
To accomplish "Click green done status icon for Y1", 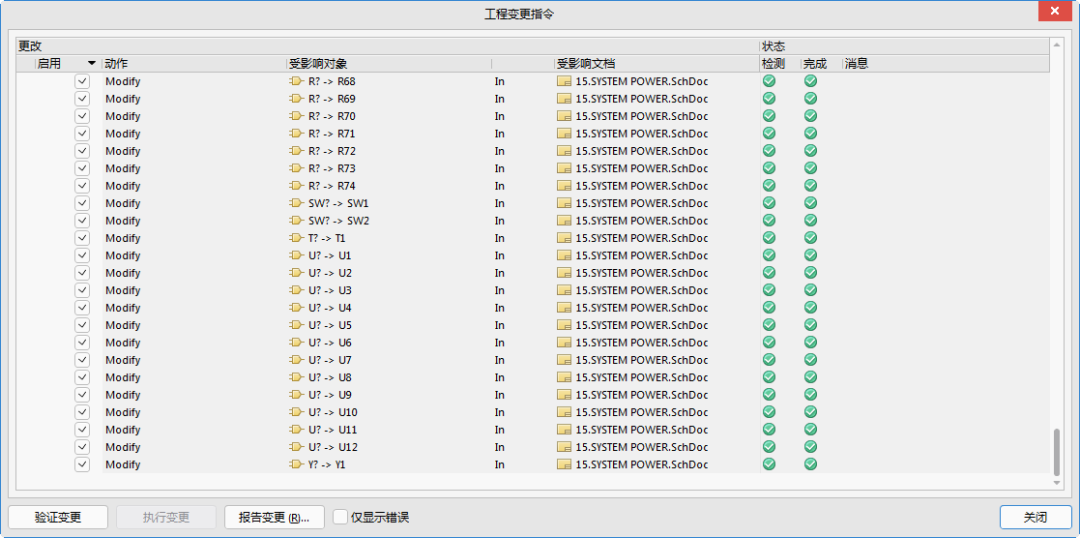I will [x=811, y=464].
